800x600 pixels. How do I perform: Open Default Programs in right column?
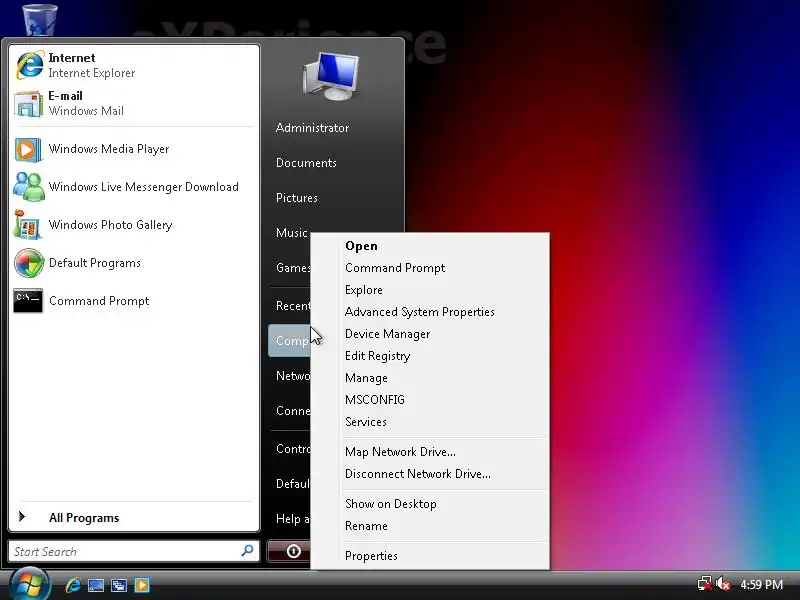pyautogui.click(x=292, y=484)
